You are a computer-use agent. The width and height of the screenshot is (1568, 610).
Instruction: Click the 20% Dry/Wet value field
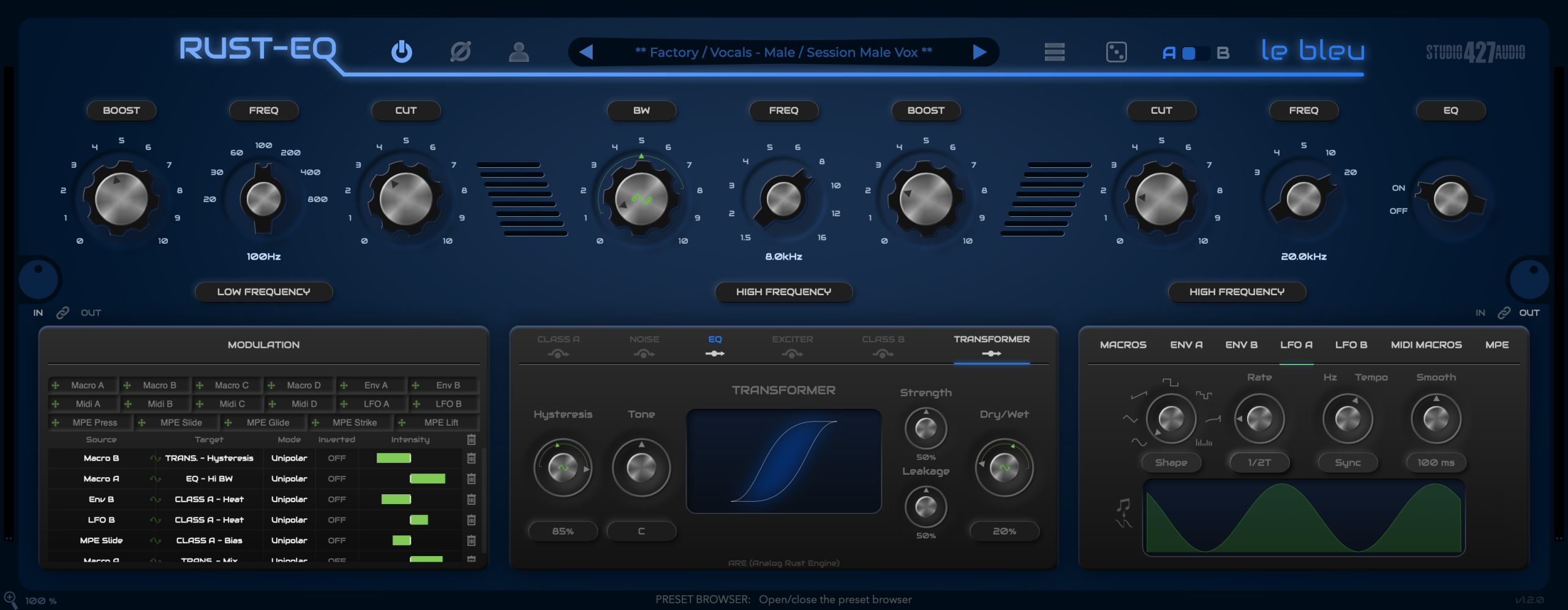(1004, 532)
